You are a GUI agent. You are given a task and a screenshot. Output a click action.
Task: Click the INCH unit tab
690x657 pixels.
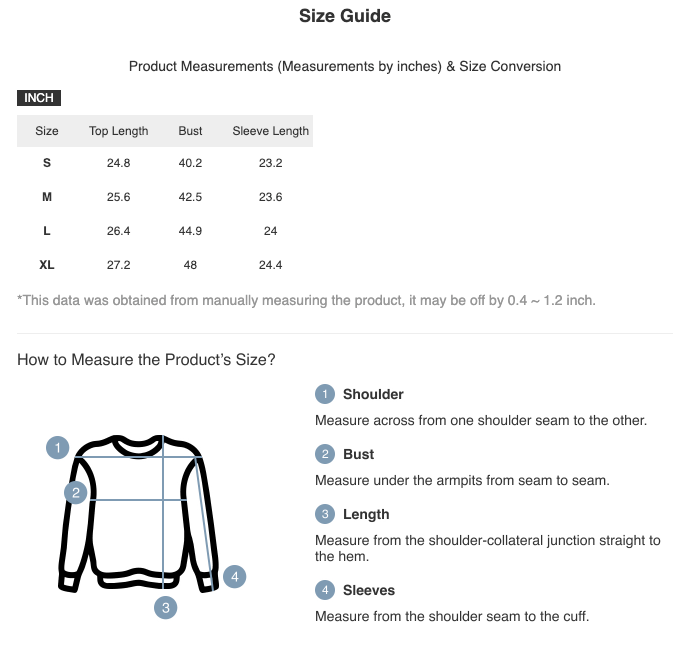click(x=40, y=98)
